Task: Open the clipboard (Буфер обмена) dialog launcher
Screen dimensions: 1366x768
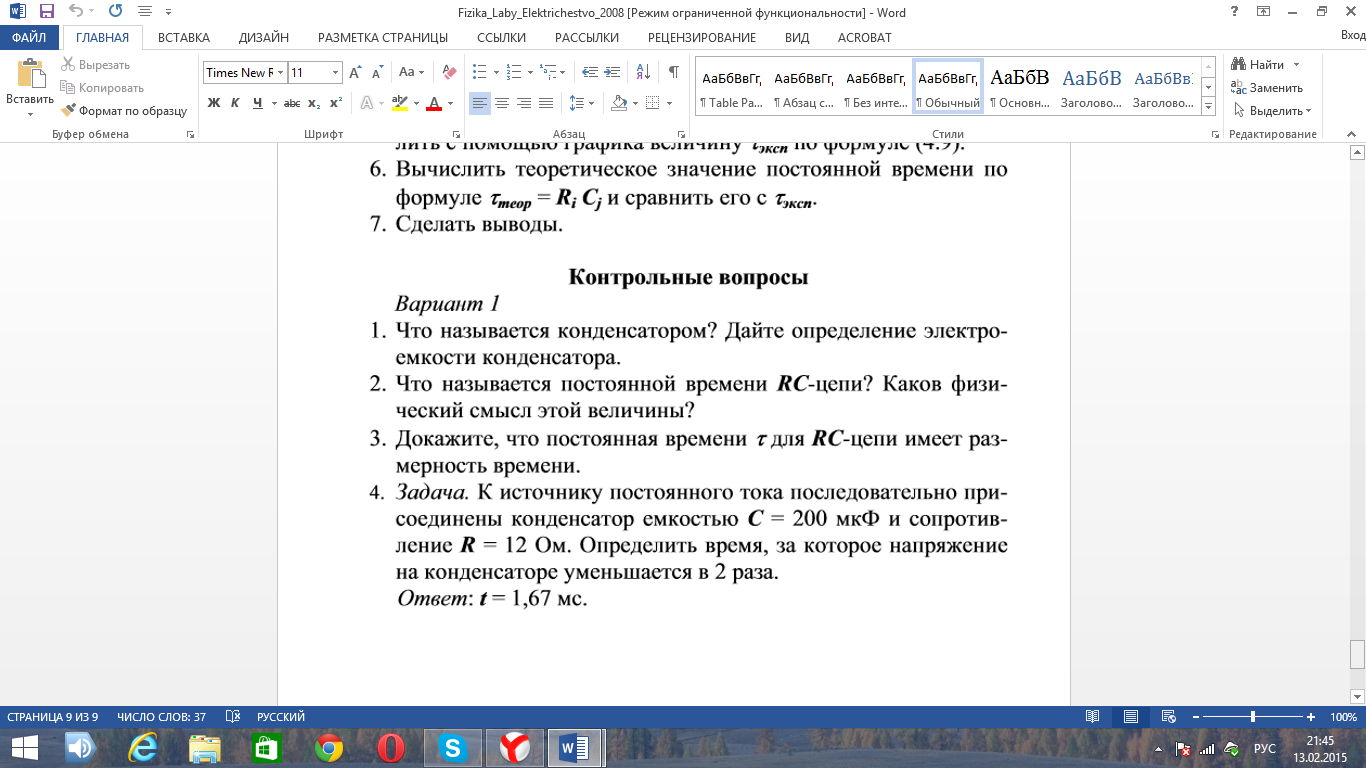Action: 190,134
